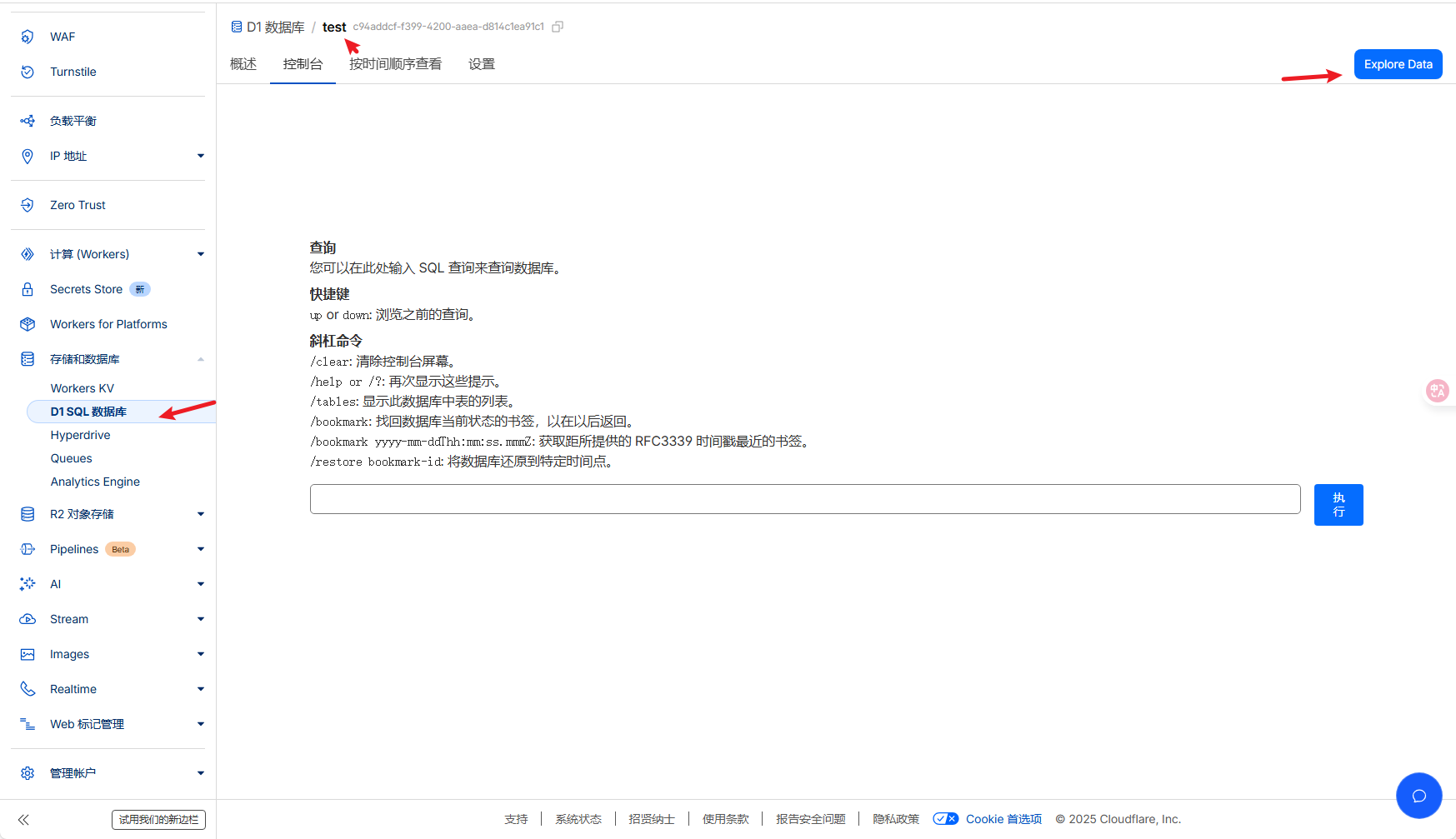Viewport: 1456px width, 839px height.
Task: Click the Zero Trust icon
Action: coord(28,205)
